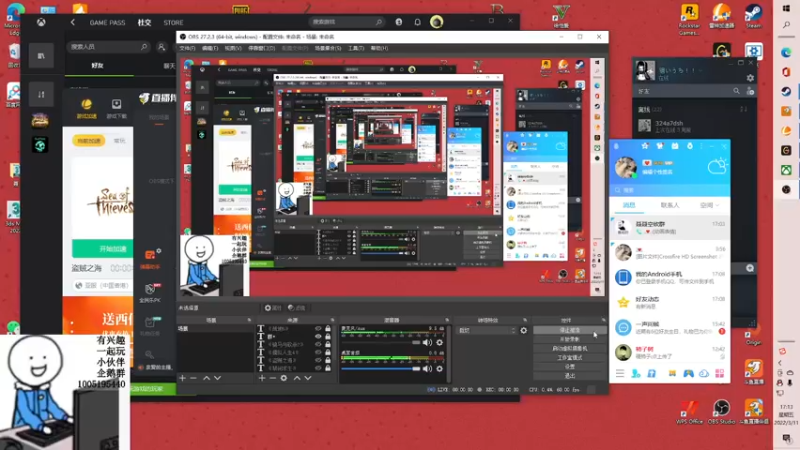Mute 麦克风/Aux speaker icon in mixer
The image size is (800, 450).
(x=428, y=342)
